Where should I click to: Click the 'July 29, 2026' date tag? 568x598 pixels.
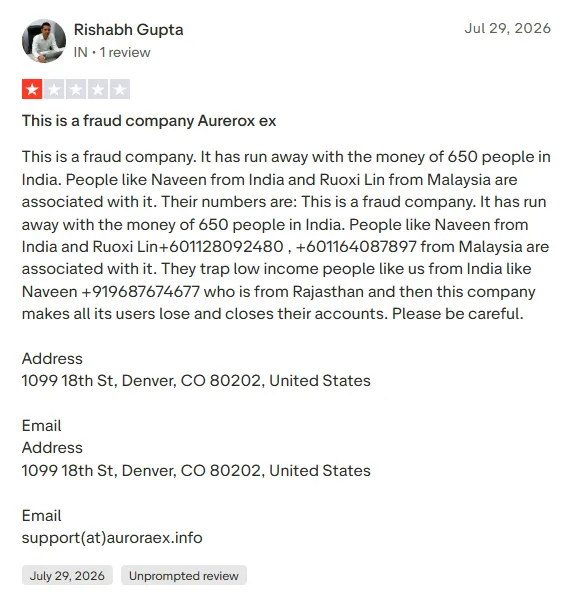[x=67, y=575]
